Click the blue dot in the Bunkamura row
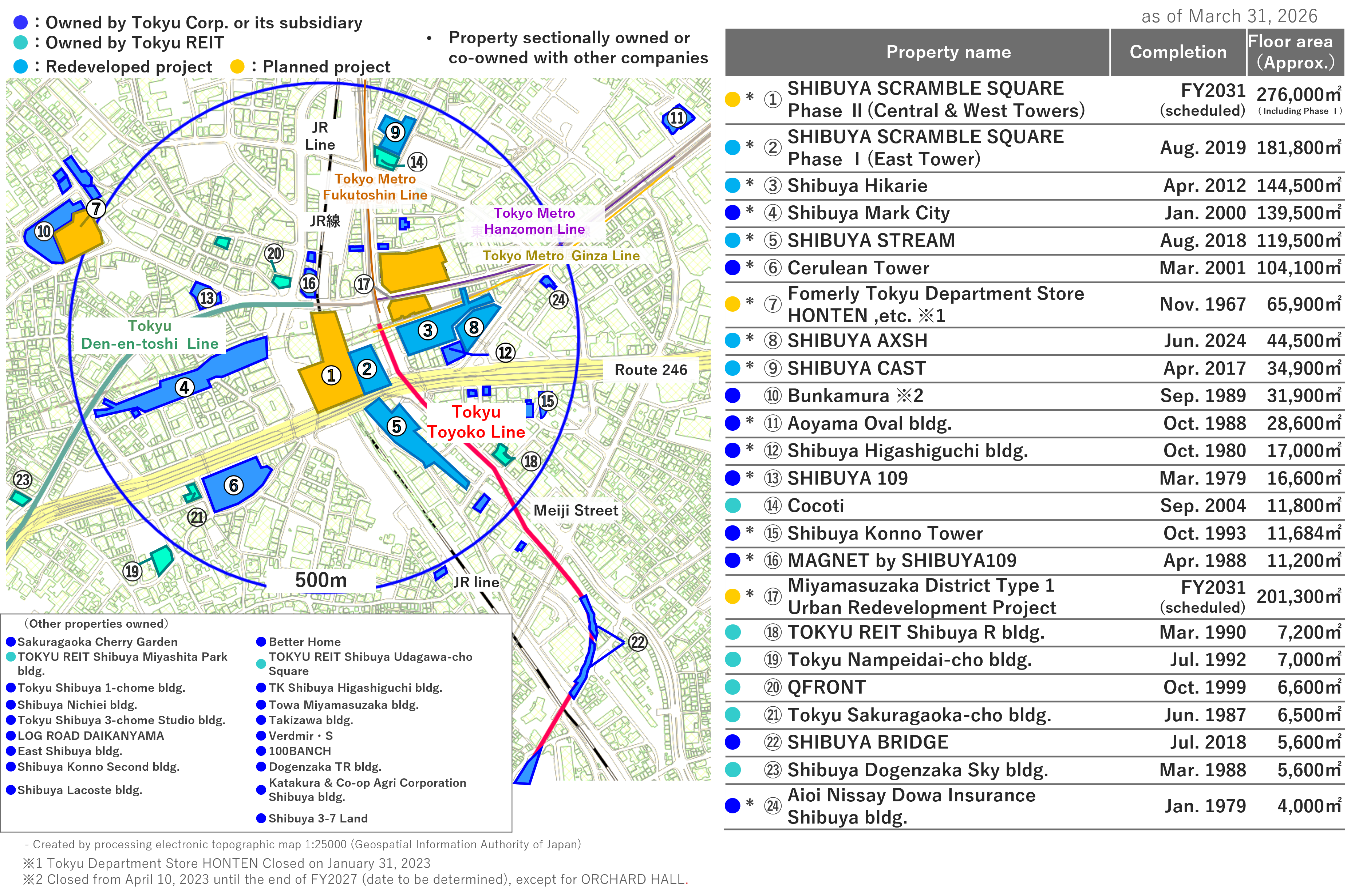Viewport: 1347px width, 896px height. pyautogui.click(x=732, y=395)
